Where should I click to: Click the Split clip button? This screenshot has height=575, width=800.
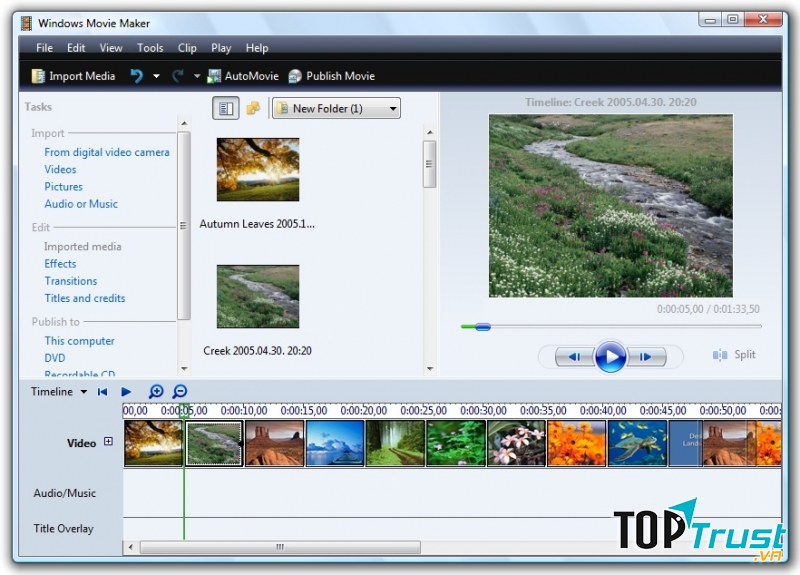(x=734, y=355)
